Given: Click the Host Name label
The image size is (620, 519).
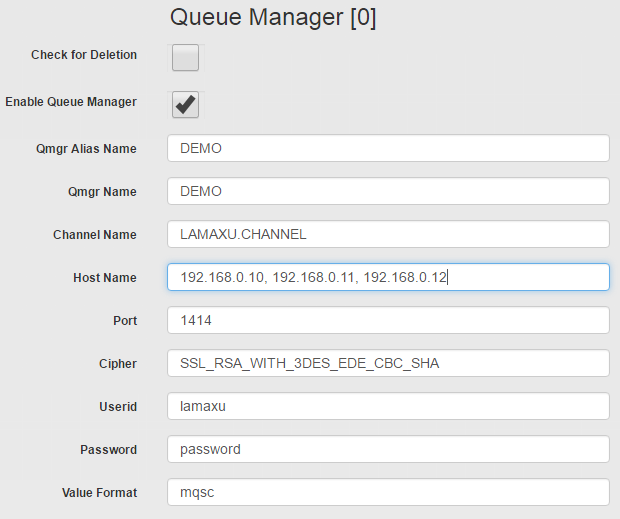Looking at the screenshot, I should tap(105, 277).
